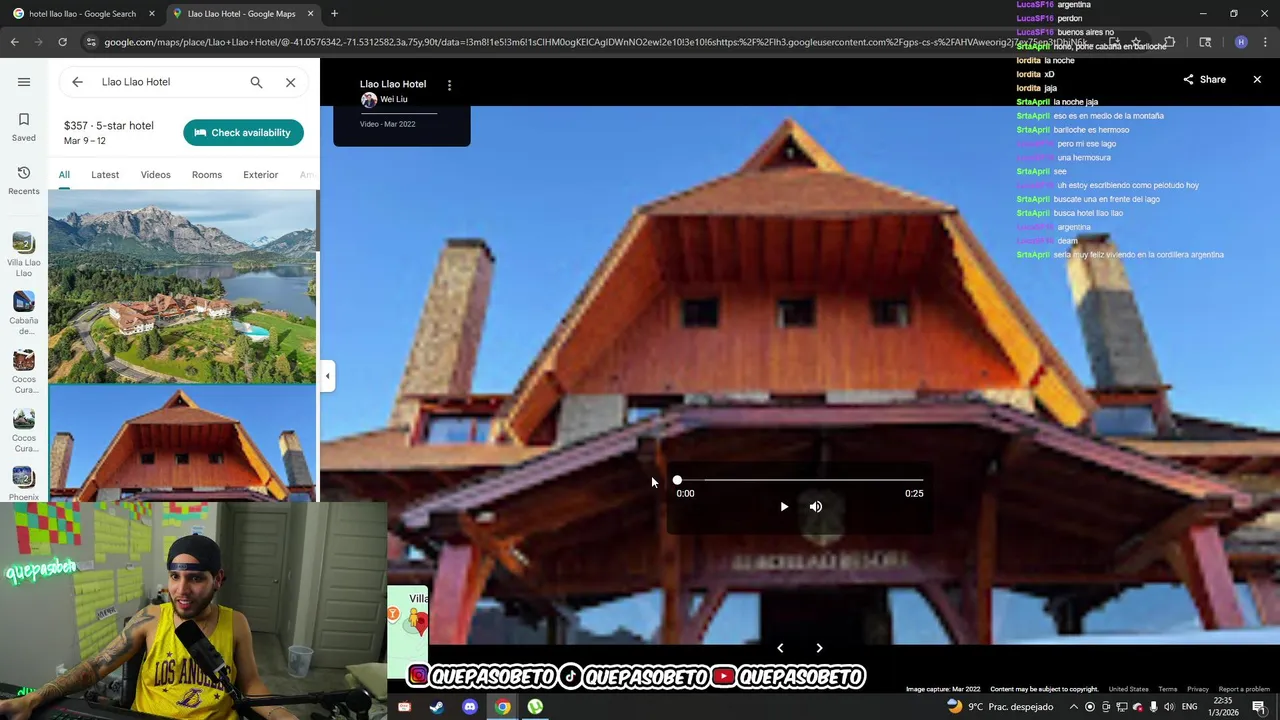Open Wei Liu contributor profile
The width and height of the screenshot is (1280, 720).
[385, 100]
